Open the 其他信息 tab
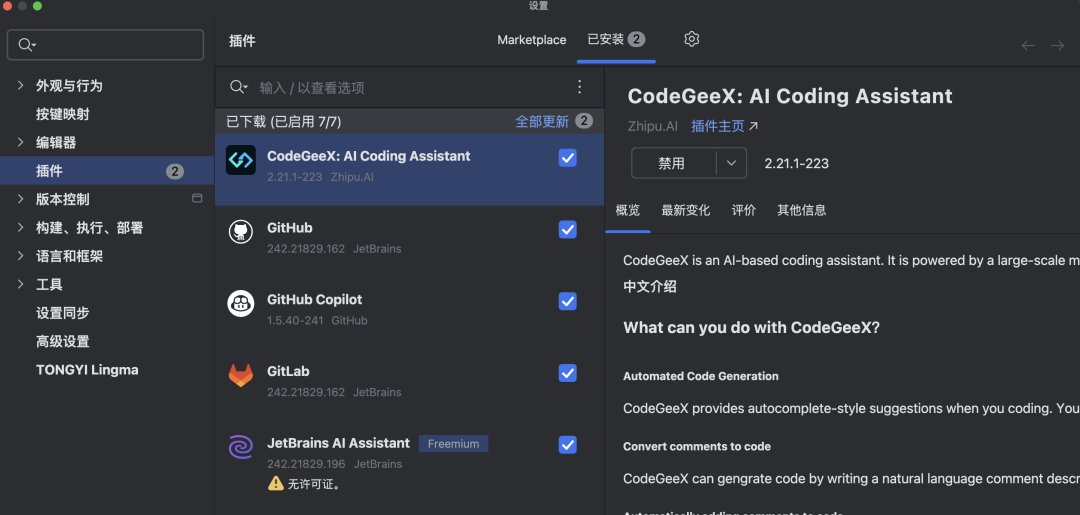Screen dimensions: 1080x515 (x=802, y=210)
